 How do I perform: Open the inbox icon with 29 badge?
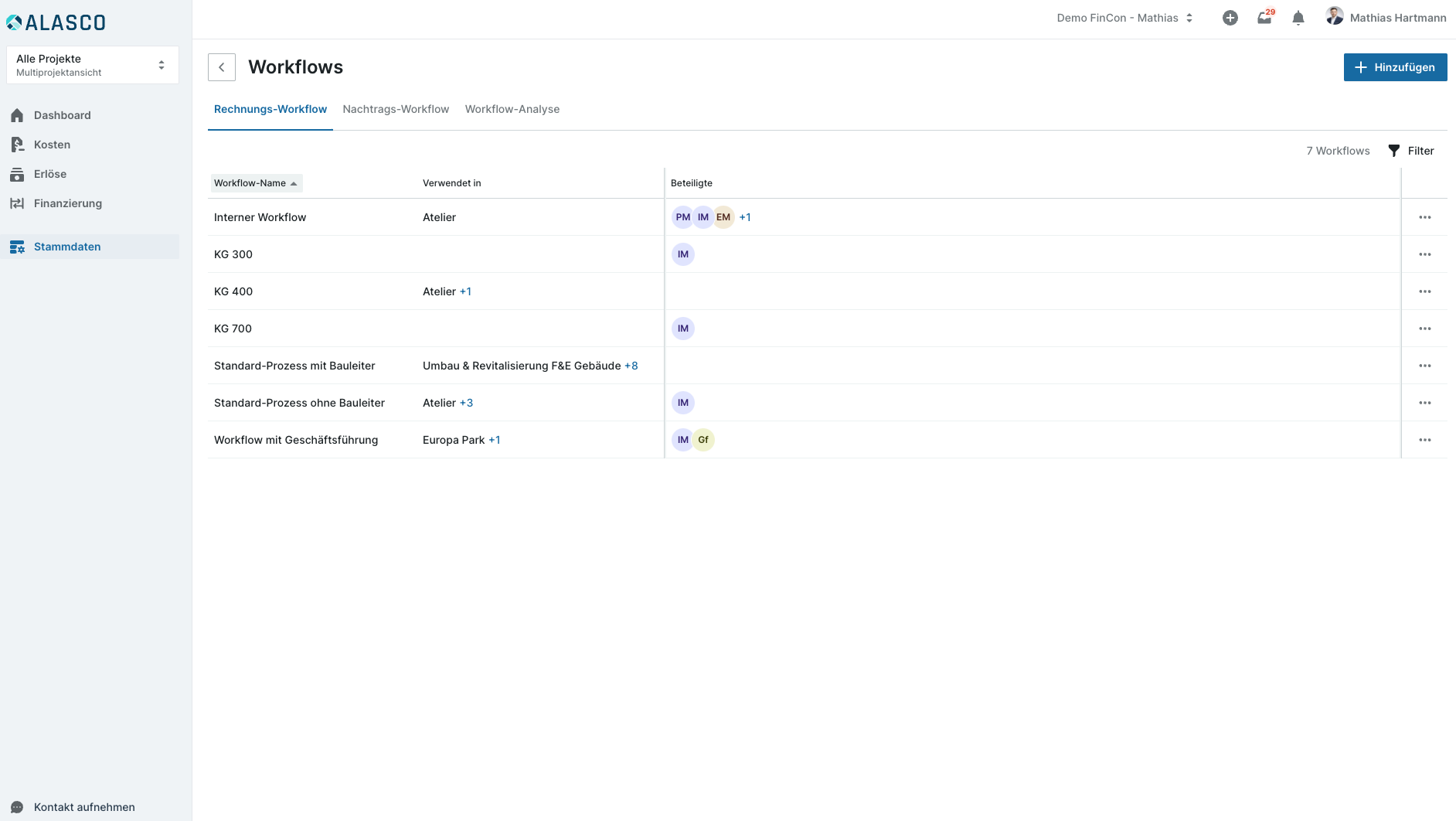(x=1264, y=18)
